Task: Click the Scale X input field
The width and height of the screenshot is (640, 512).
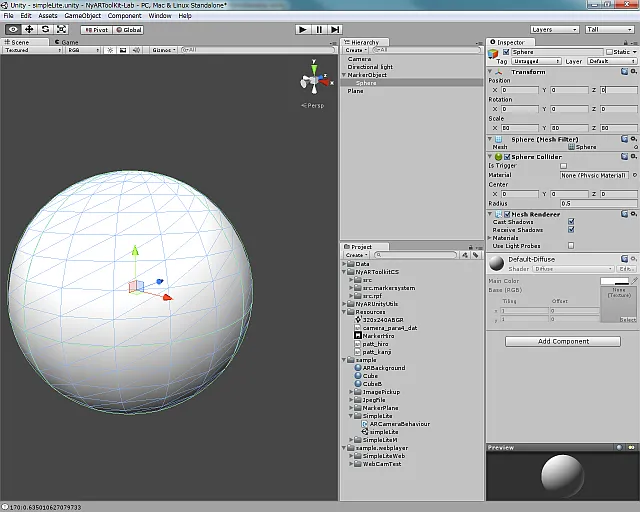Action: click(x=520, y=128)
